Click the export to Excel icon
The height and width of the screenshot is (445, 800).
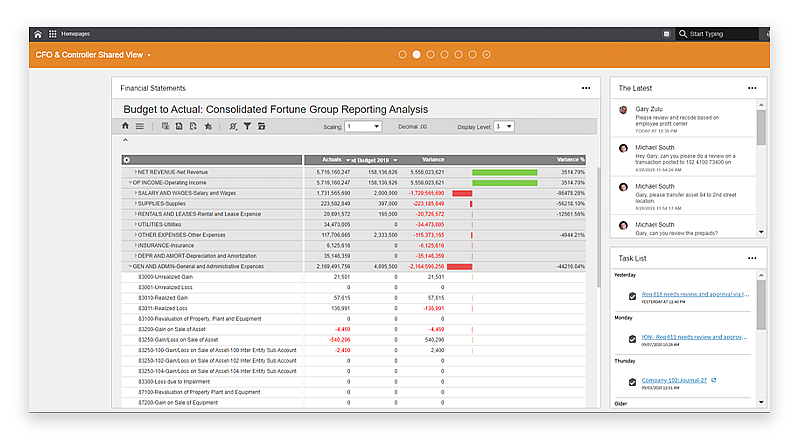pos(165,126)
